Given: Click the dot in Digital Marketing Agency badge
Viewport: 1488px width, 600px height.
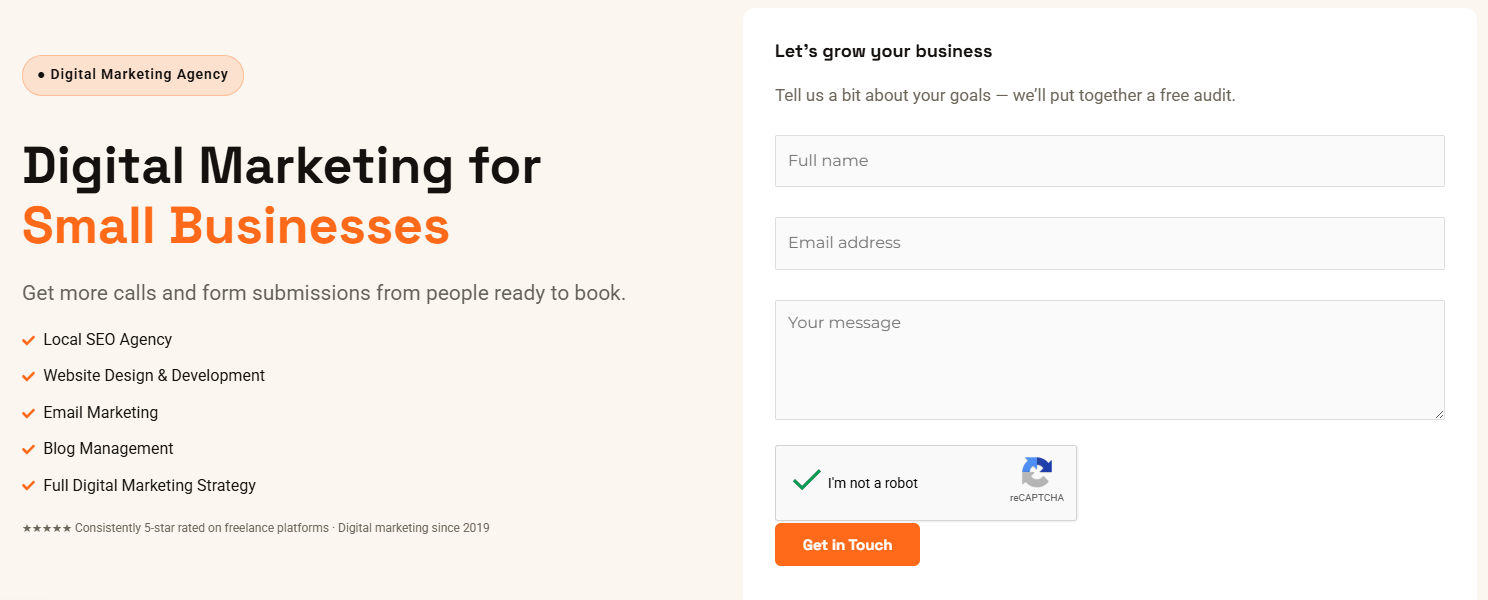Looking at the screenshot, I should (41, 75).
